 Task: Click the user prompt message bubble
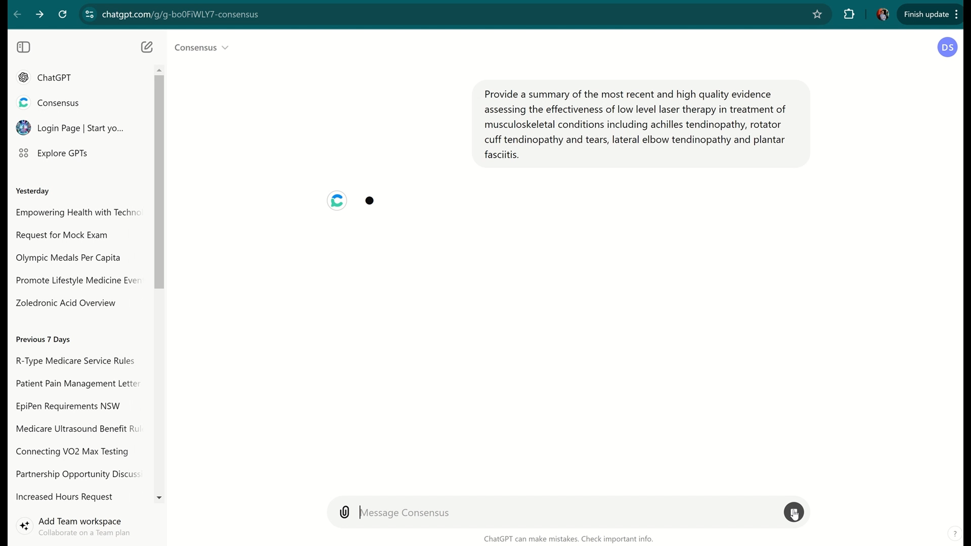click(x=641, y=124)
